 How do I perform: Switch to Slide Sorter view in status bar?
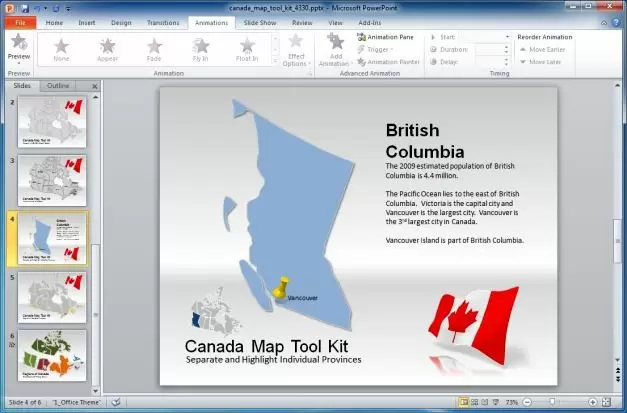[477, 402]
